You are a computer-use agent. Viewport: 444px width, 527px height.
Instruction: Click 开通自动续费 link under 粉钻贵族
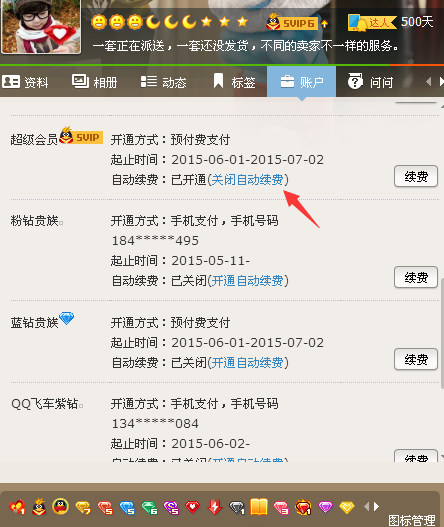(x=247, y=281)
